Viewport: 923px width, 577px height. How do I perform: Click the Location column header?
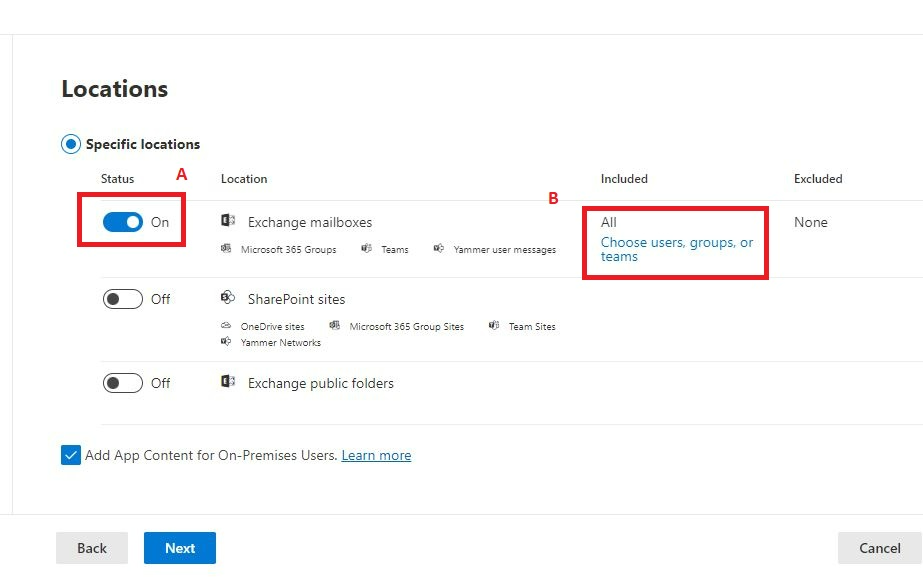[x=244, y=179]
